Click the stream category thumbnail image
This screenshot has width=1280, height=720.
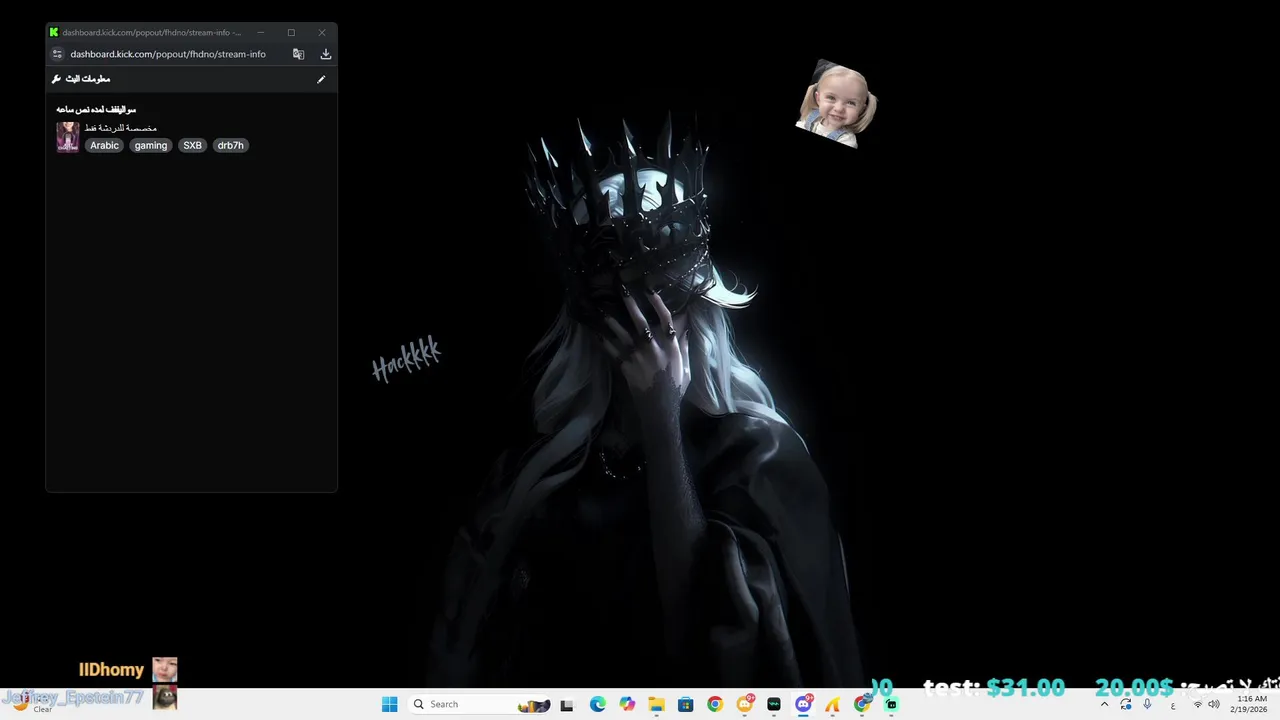[68, 137]
